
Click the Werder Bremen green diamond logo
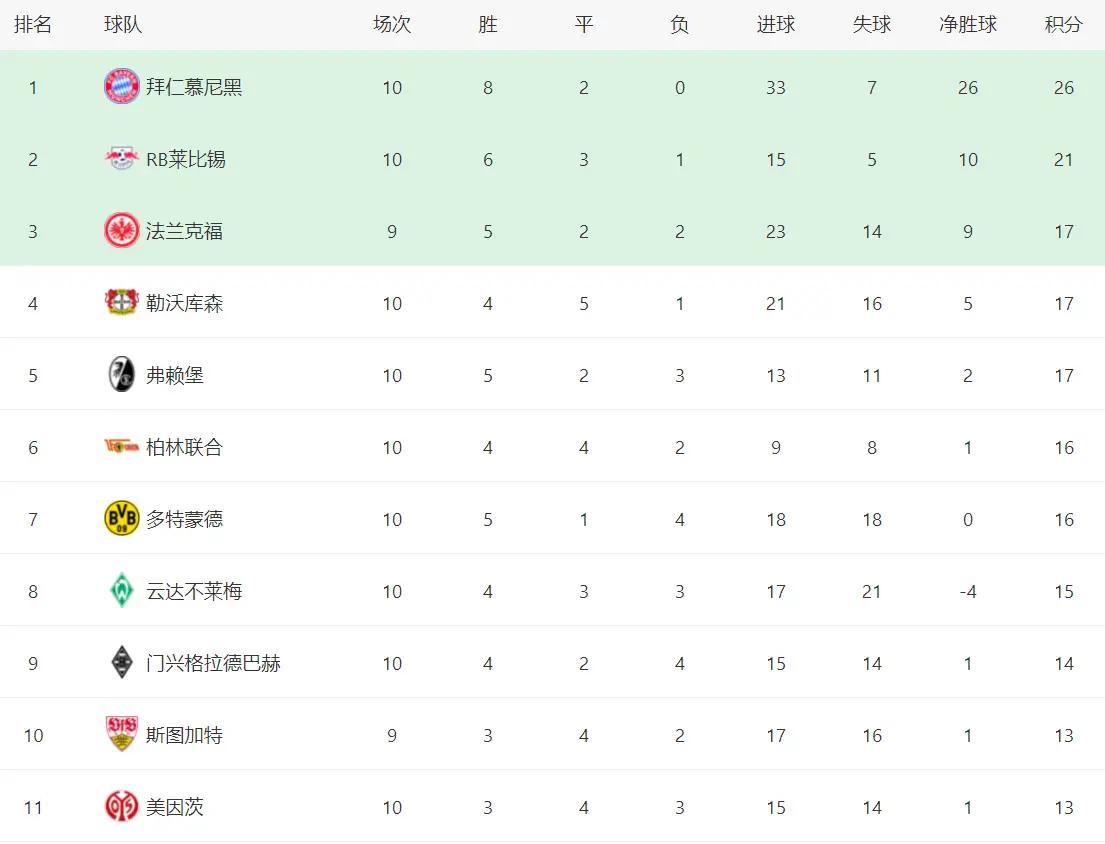click(x=121, y=590)
